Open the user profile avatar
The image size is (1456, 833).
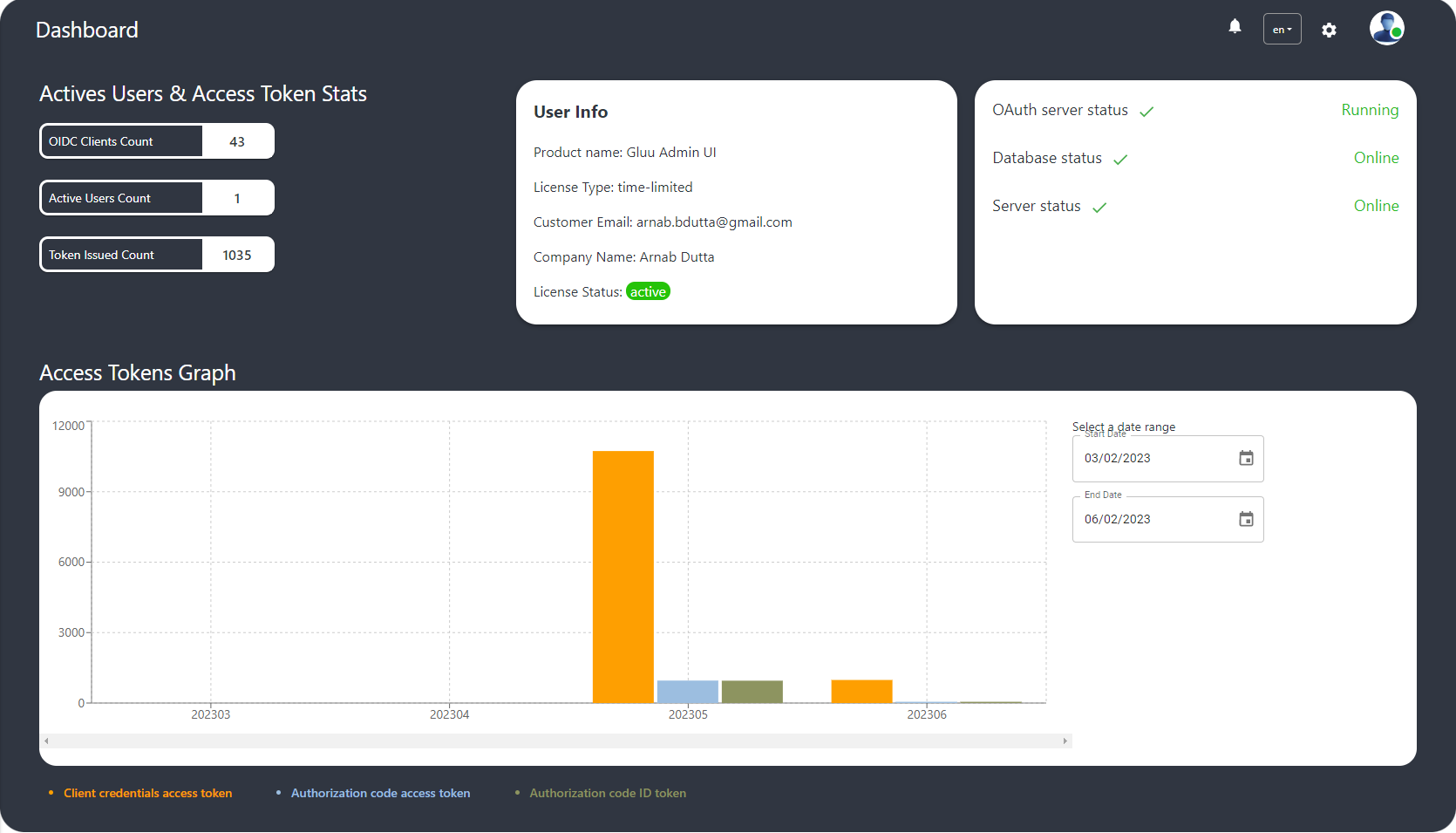click(x=1386, y=28)
